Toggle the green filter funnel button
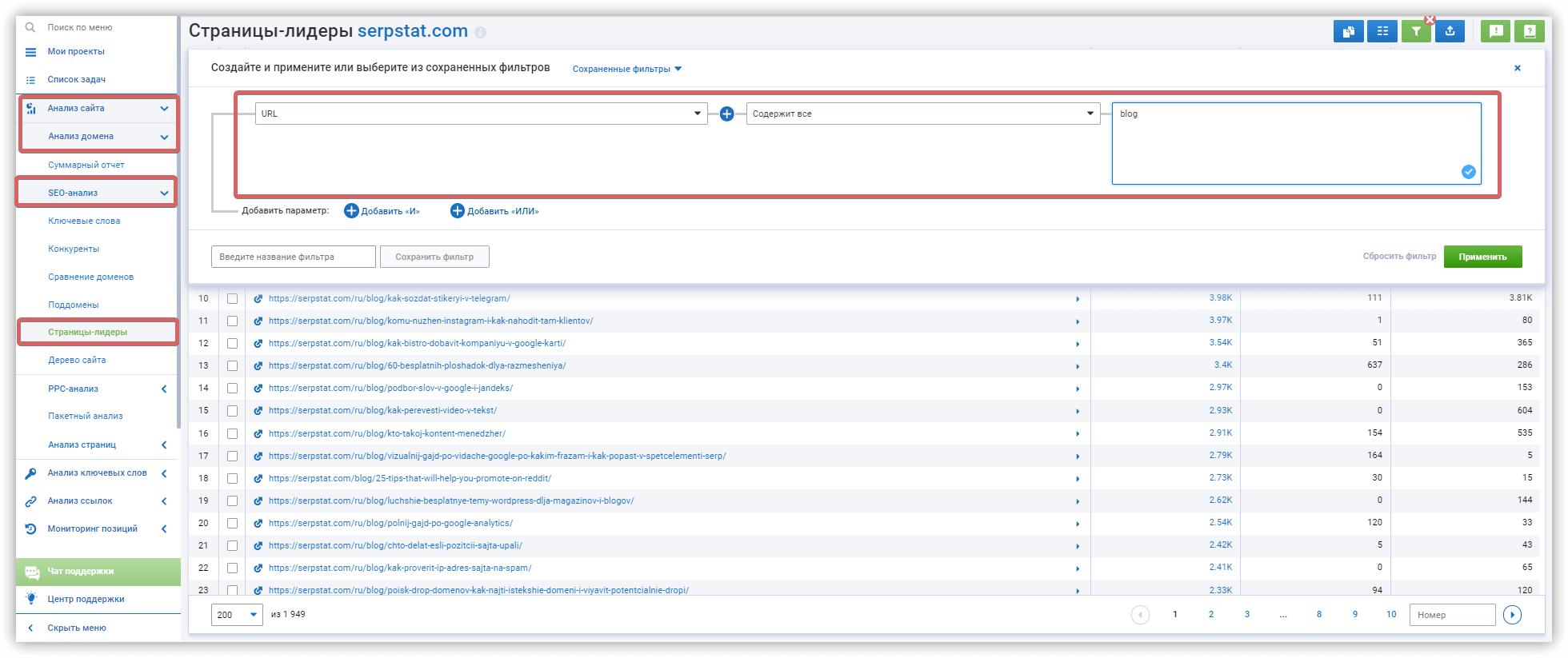Screen dimensions: 1568x658 (x=1416, y=31)
